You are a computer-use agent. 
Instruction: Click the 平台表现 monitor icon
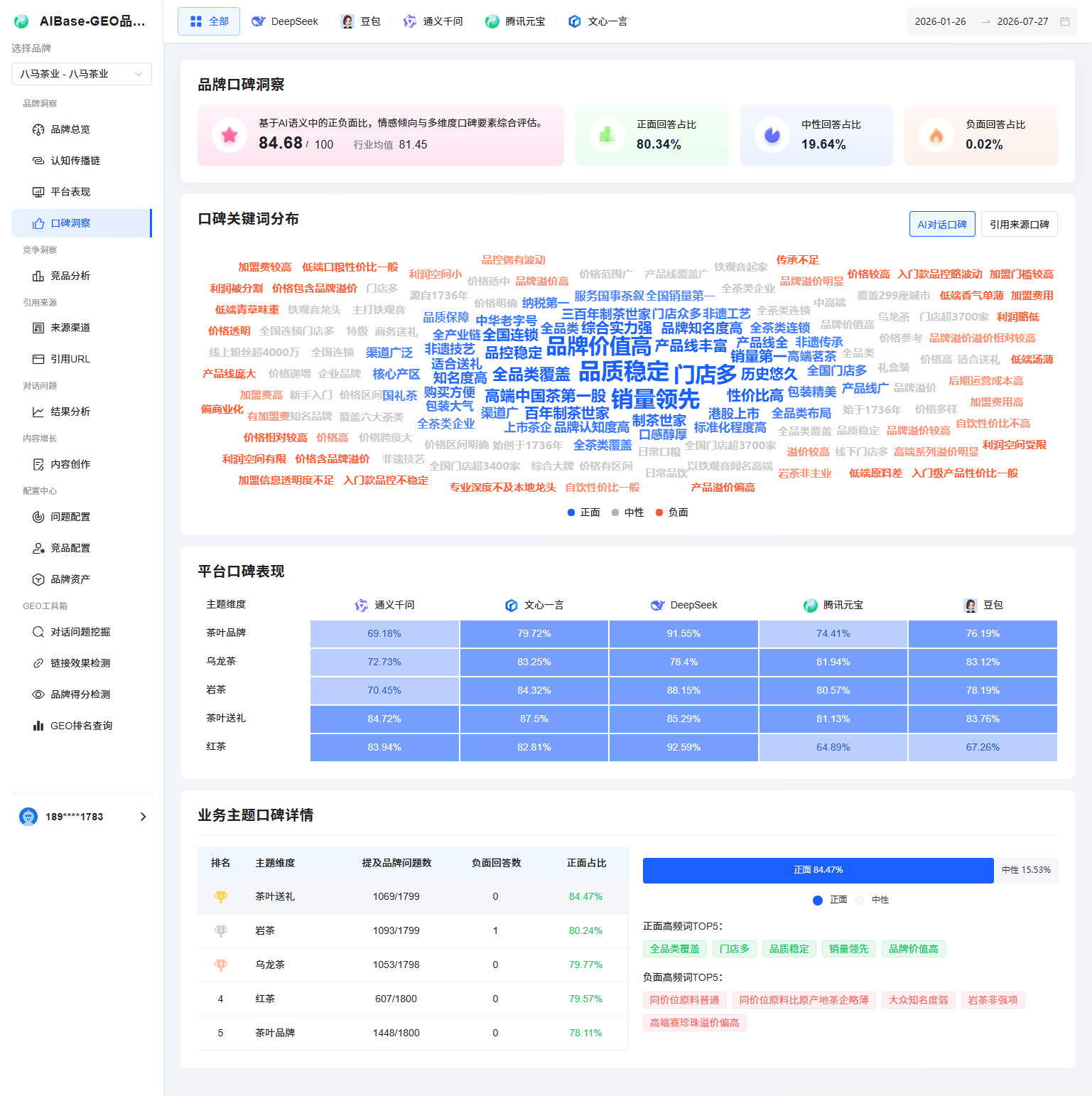pyautogui.click(x=38, y=192)
